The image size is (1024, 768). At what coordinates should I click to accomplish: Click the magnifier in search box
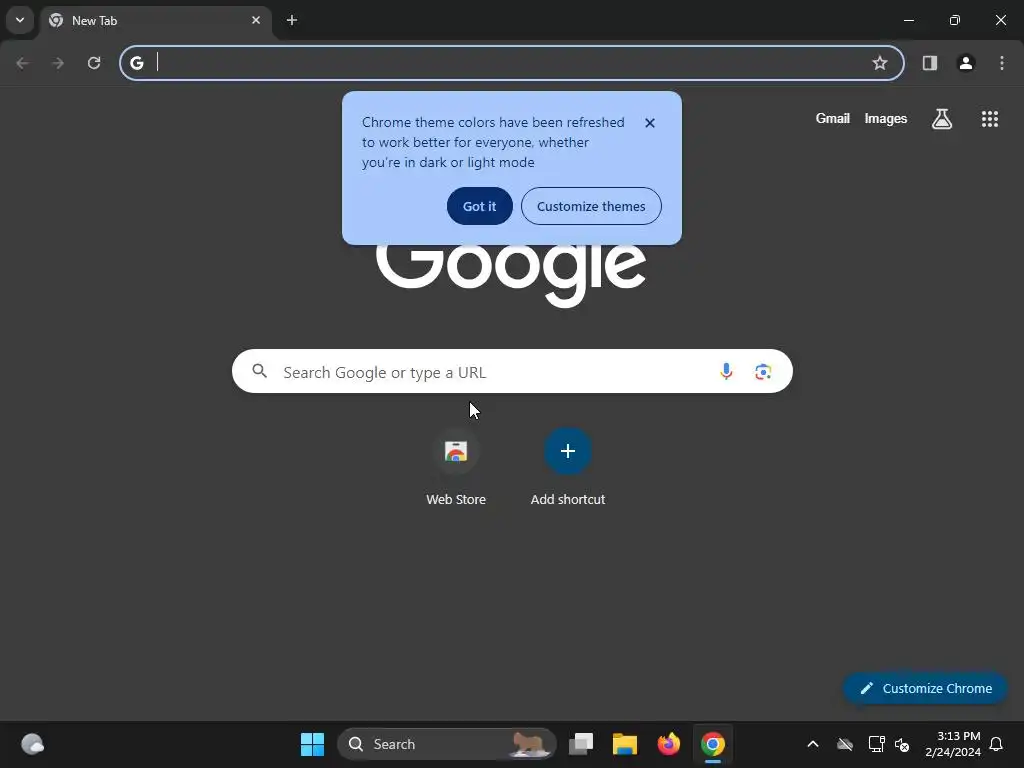260,372
